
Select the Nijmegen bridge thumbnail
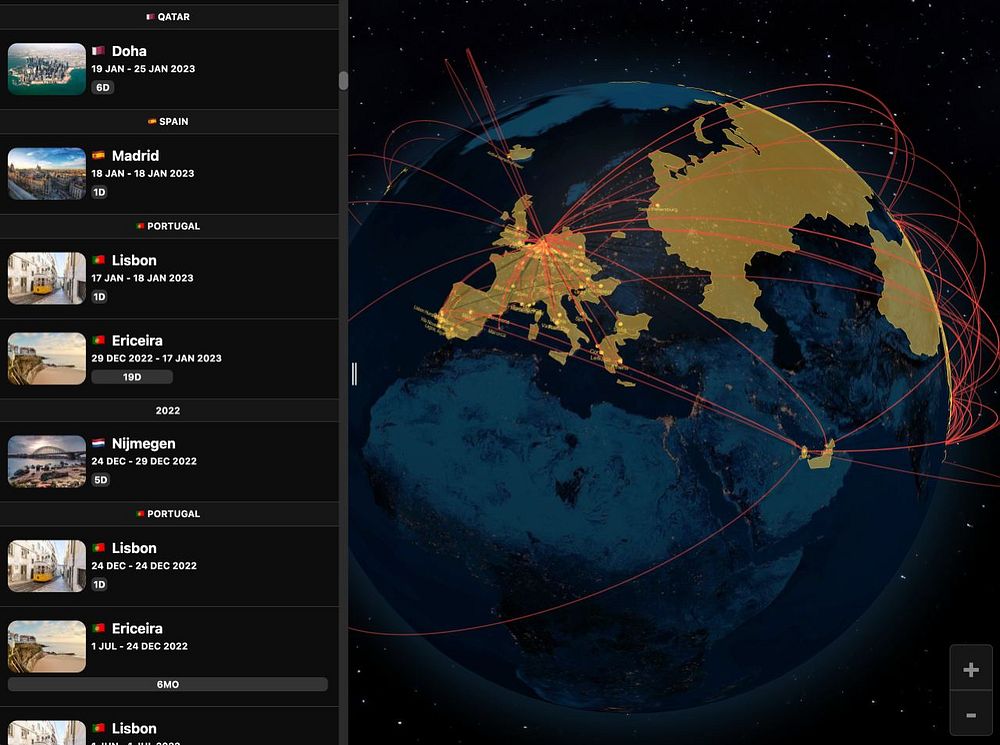(x=47, y=461)
